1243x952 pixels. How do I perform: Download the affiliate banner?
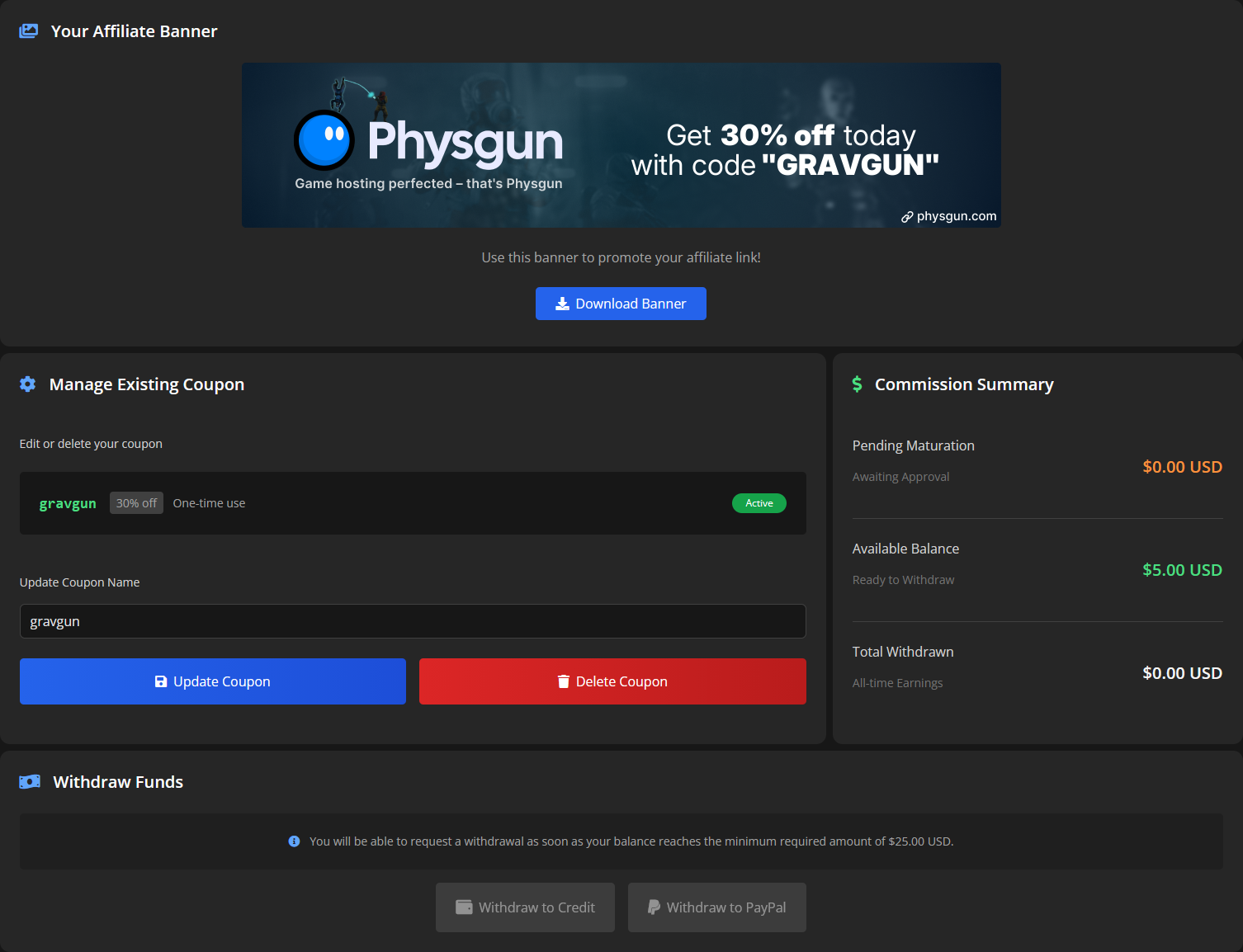(x=621, y=304)
